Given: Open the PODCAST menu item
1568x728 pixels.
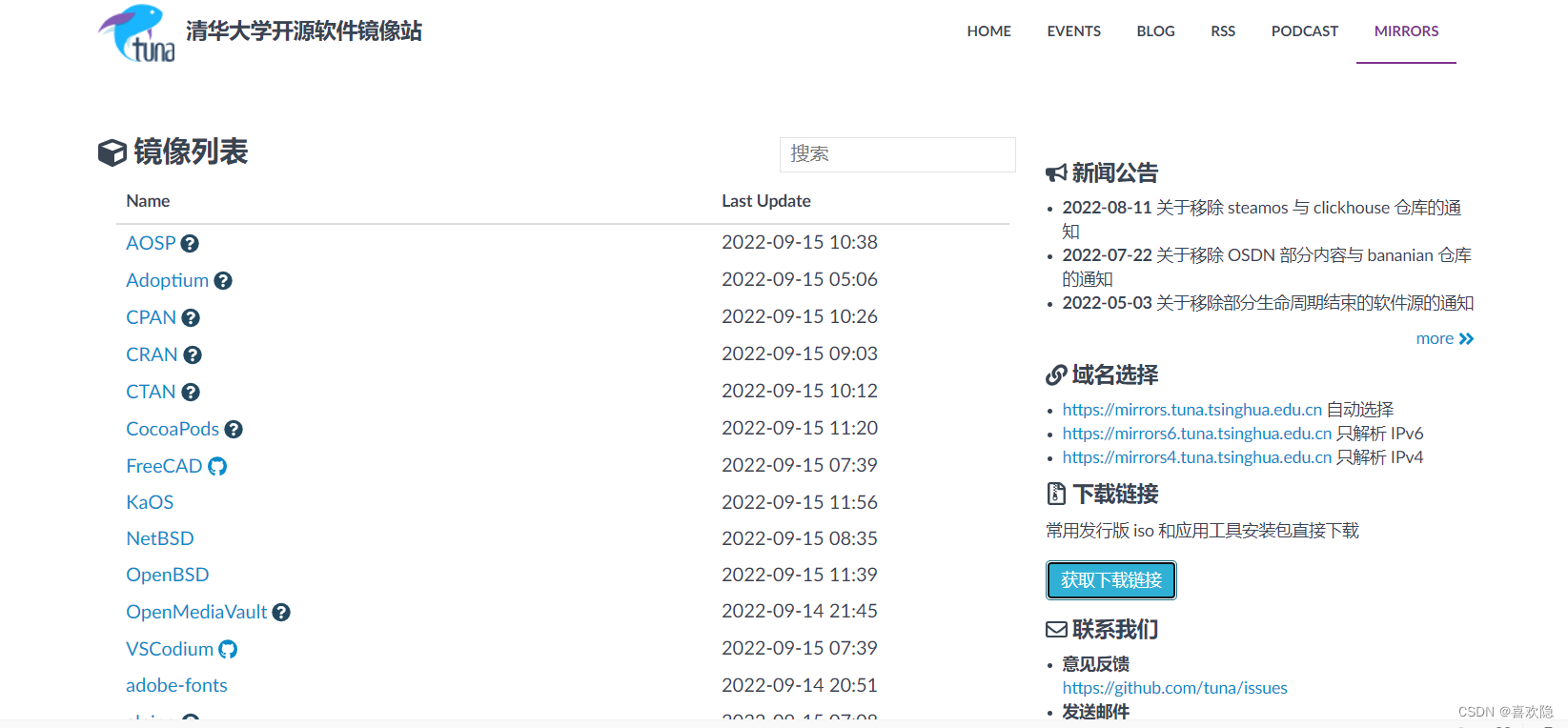Looking at the screenshot, I should (x=1305, y=31).
